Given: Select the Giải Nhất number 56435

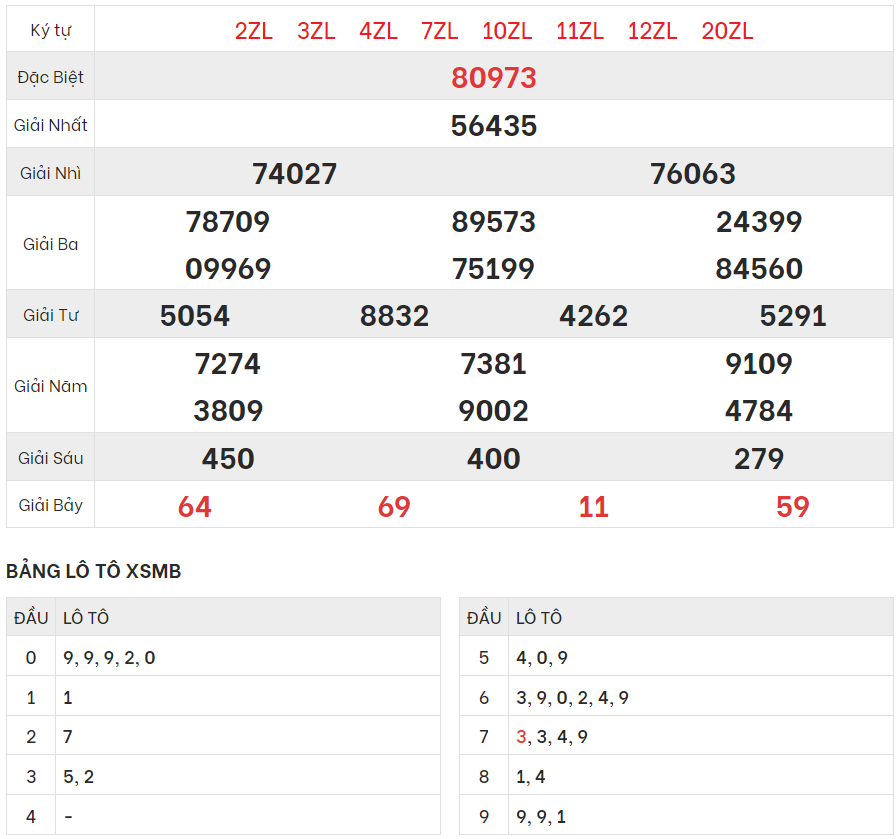Looking at the screenshot, I should coord(494,125).
